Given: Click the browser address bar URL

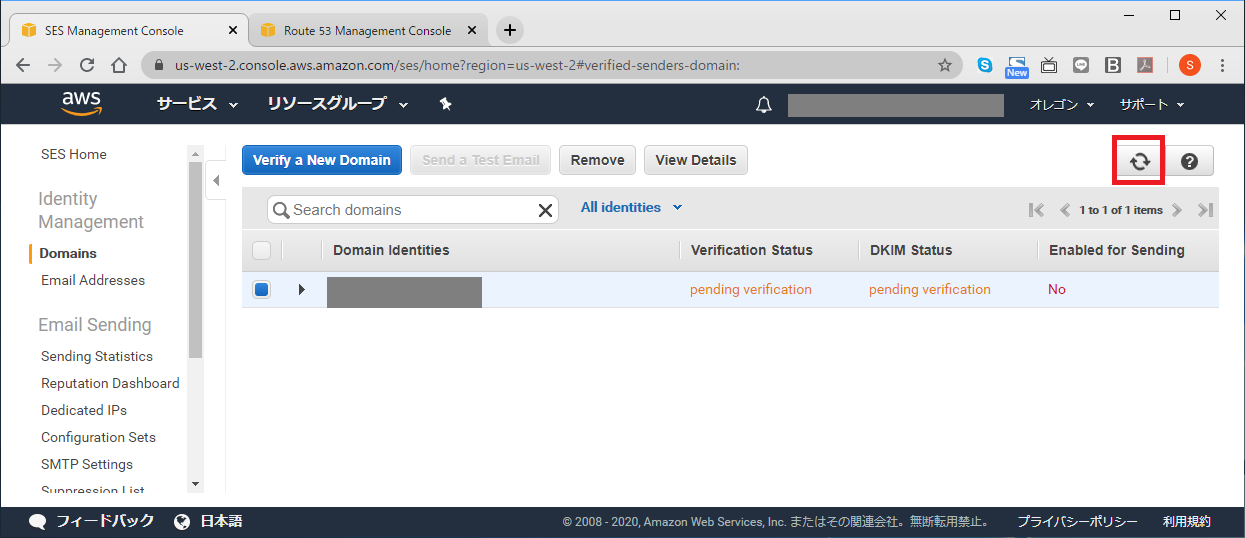Looking at the screenshot, I should pyautogui.click(x=457, y=65).
